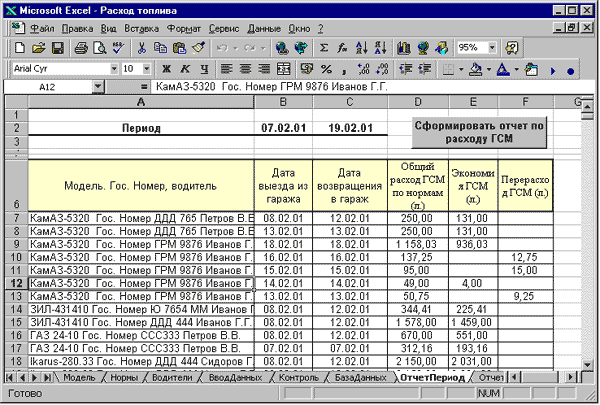The height and width of the screenshot is (405, 600).
Task: Switch to ВводДанных sheet tab
Action: tap(235, 377)
